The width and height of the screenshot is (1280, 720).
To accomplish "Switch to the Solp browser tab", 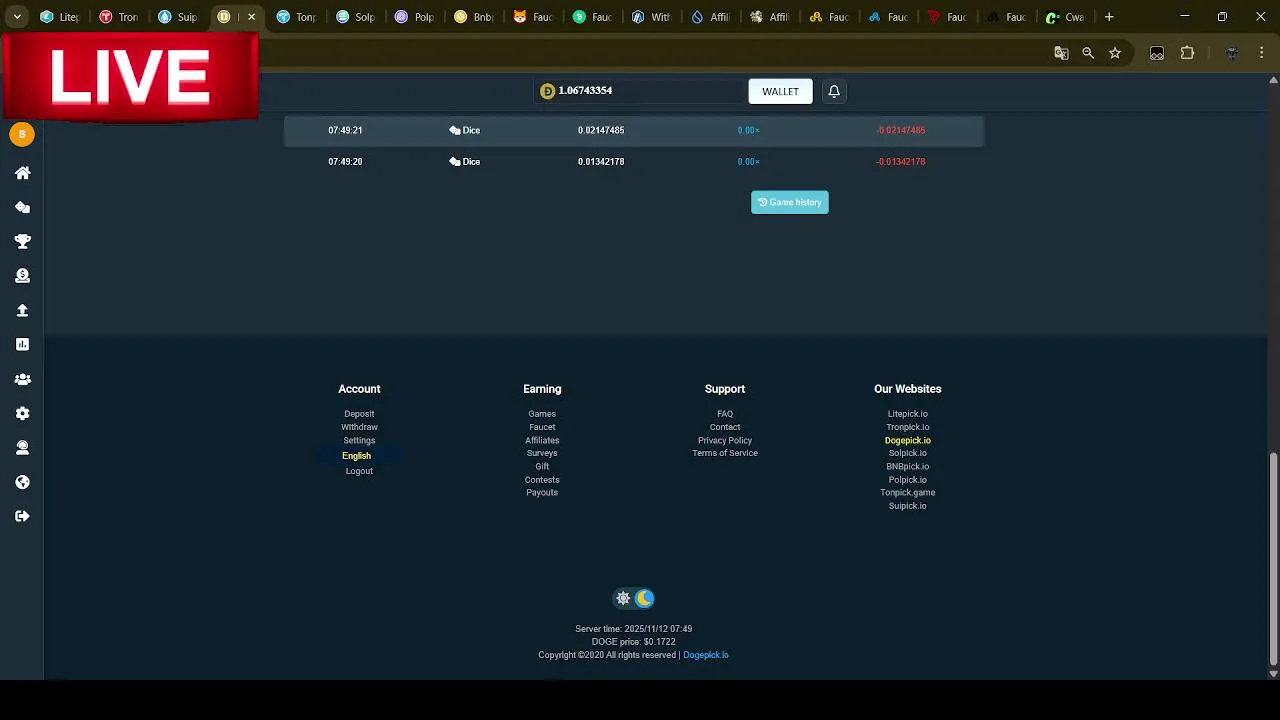I will tap(355, 17).
